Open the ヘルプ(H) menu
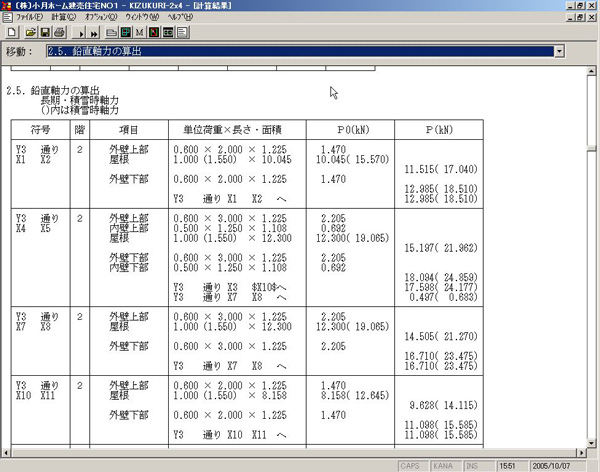 (181, 18)
